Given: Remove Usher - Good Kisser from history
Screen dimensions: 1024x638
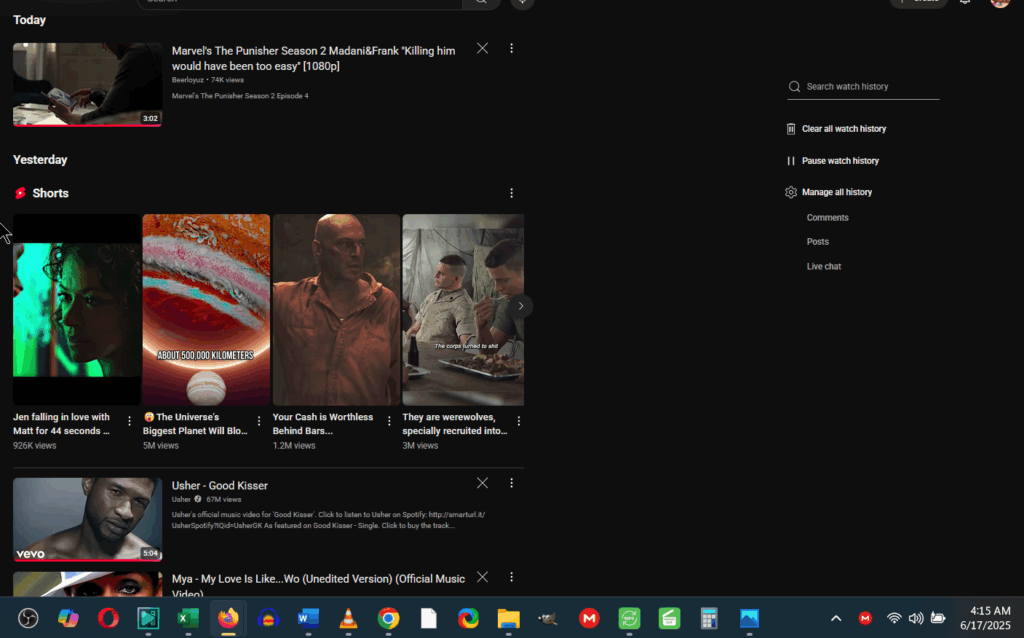Looking at the screenshot, I should 482,483.
